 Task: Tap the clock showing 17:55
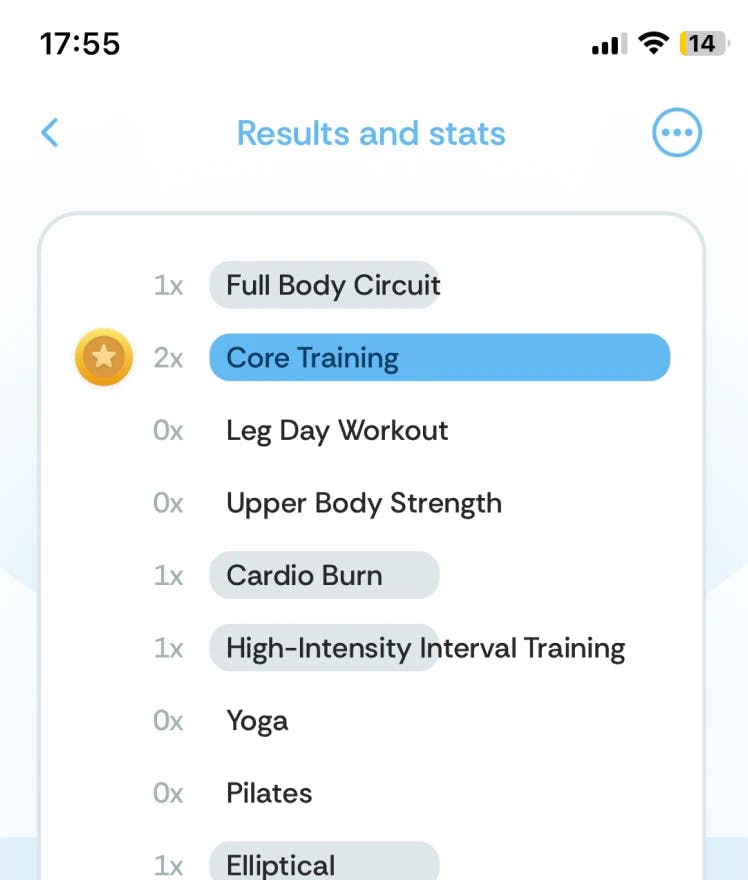point(80,43)
